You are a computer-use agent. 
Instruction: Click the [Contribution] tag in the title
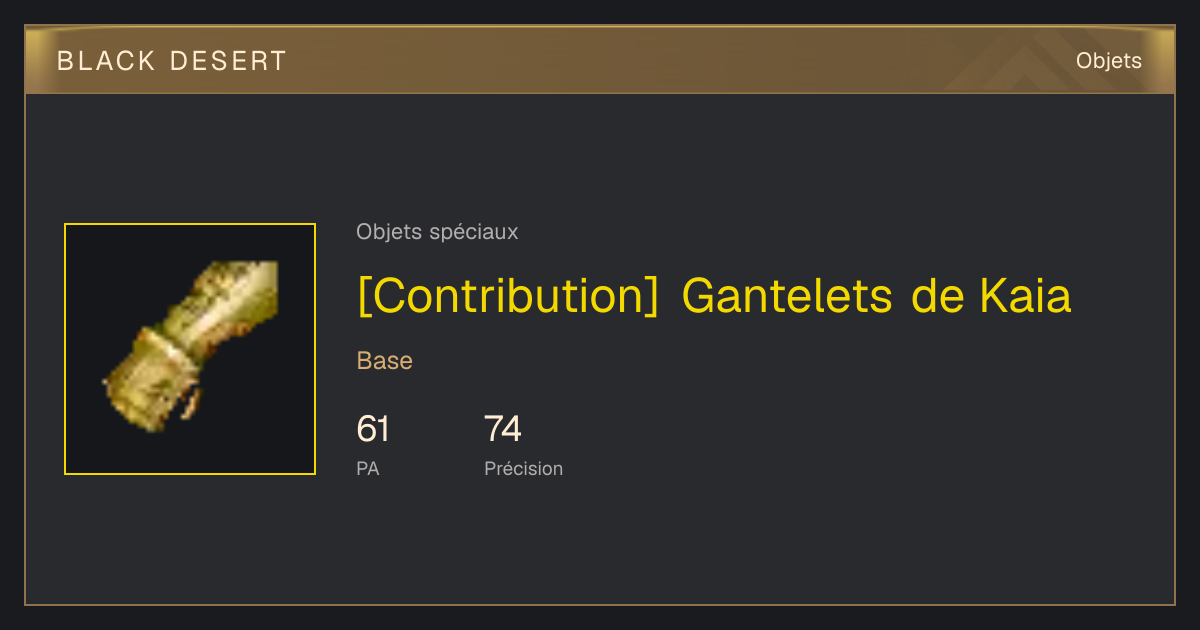[x=508, y=296]
